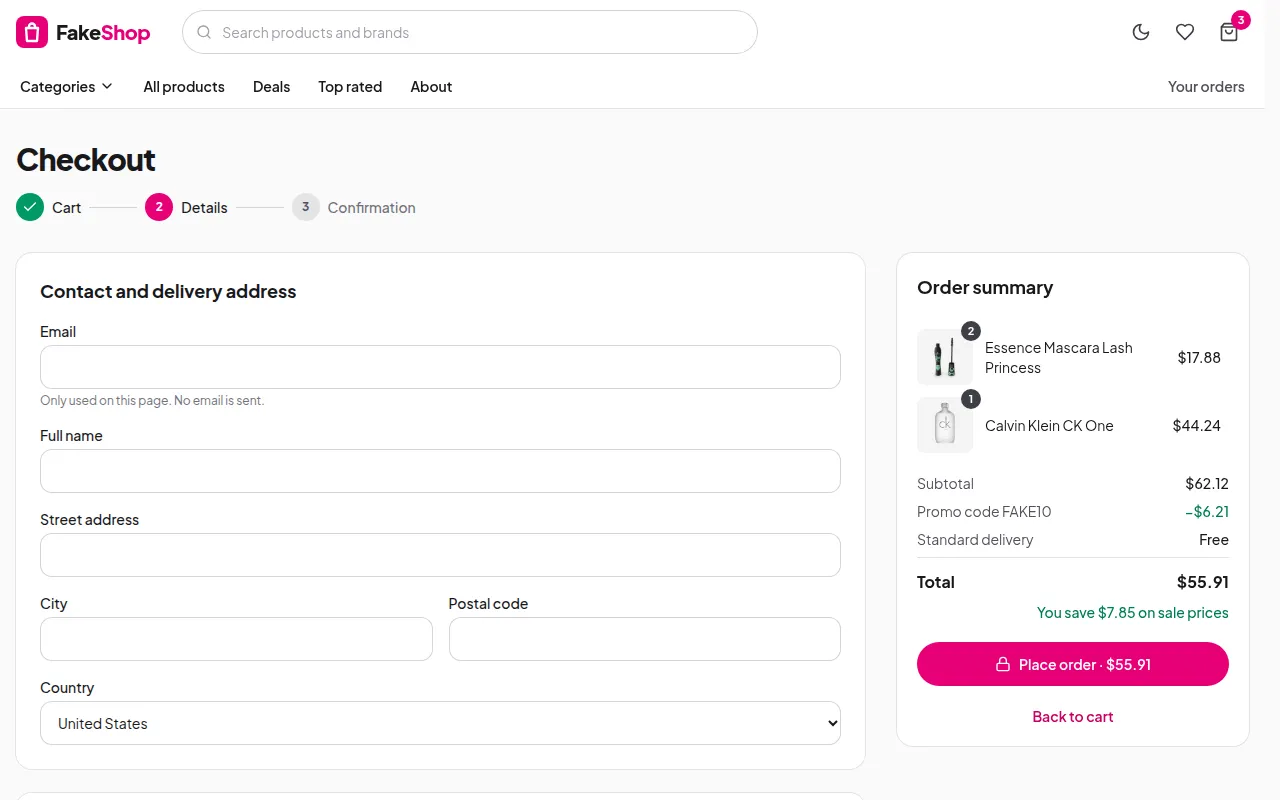
Task: Click the FakeShop wordmark
Action: click(103, 33)
